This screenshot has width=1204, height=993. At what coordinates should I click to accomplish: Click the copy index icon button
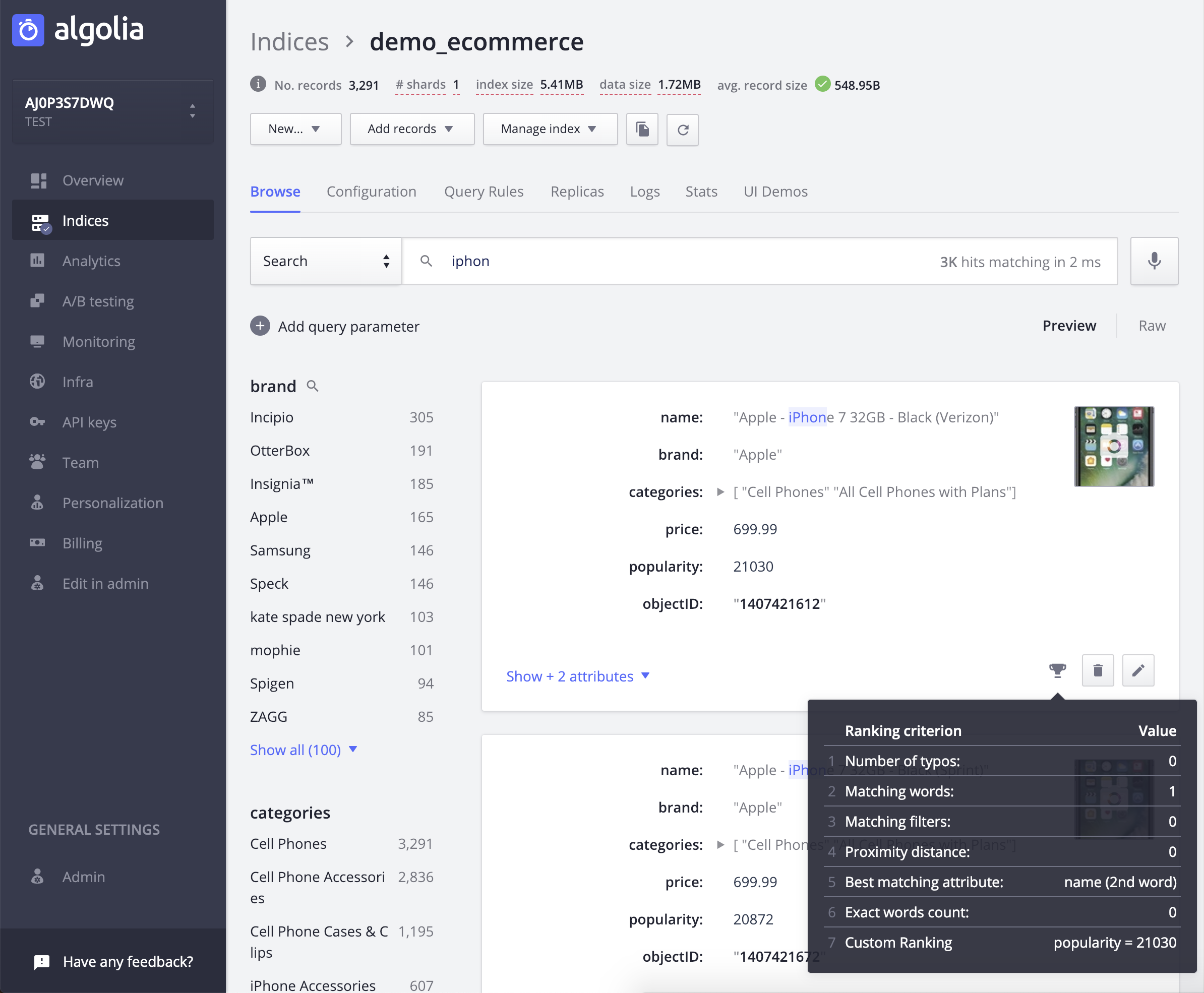tap(642, 129)
